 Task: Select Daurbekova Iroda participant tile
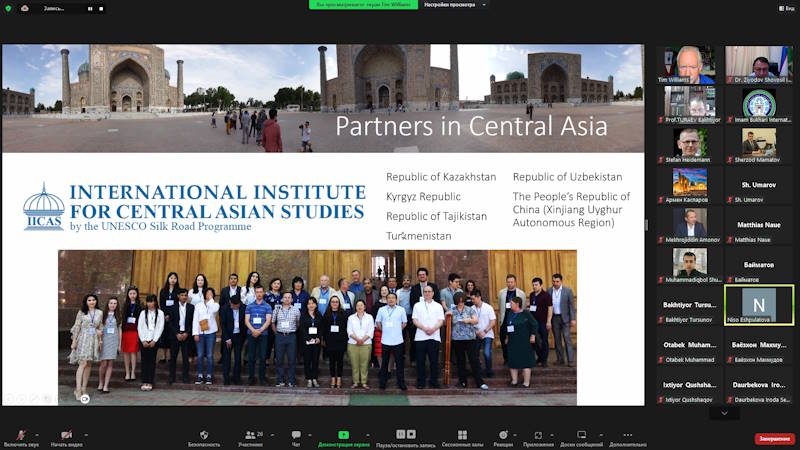tap(759, 385)
